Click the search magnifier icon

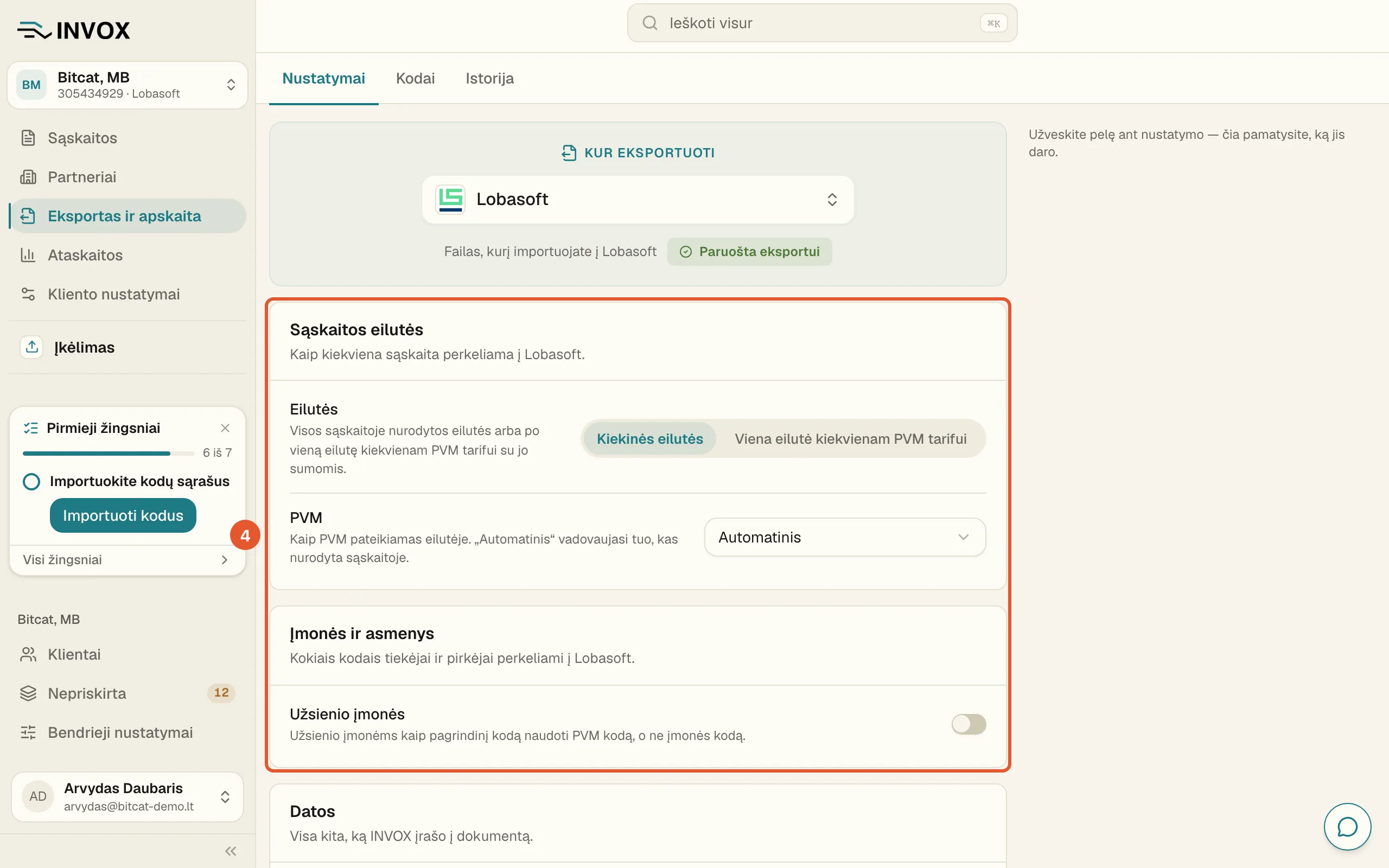pyautogui.click(x=649, y=23)
